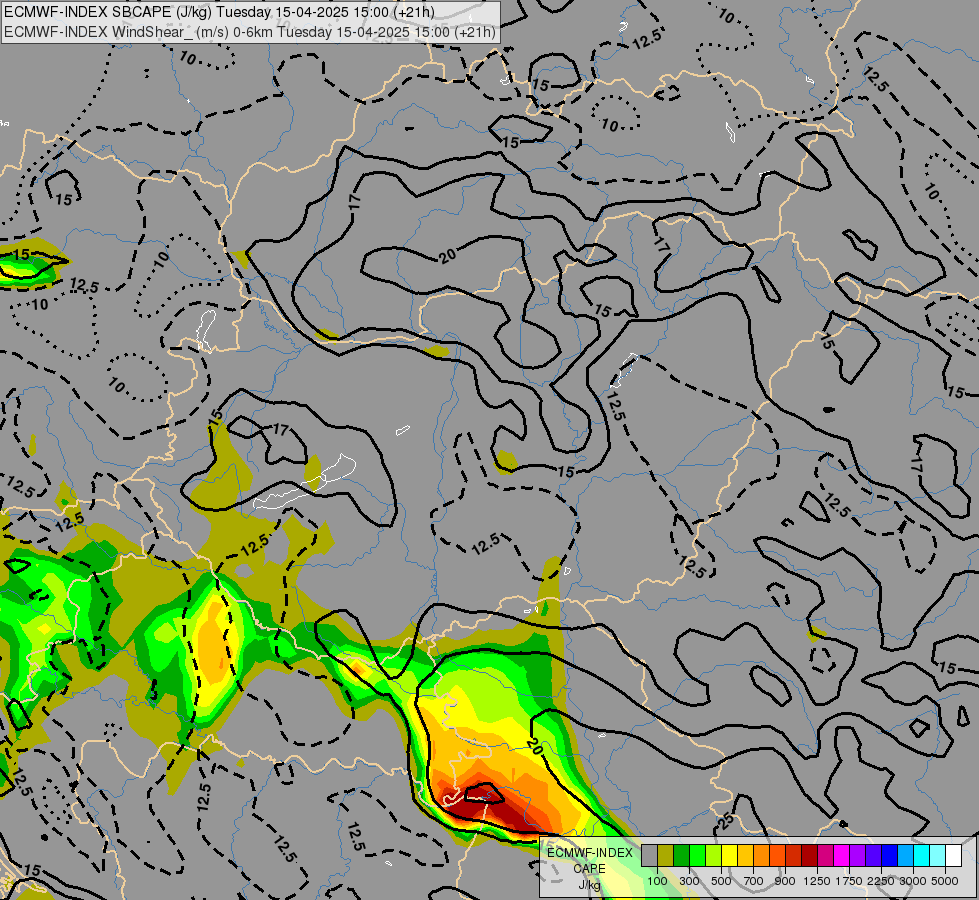This screenshot has height=900, width=979.
Task: Select the pure yellow legend swatch
Action: click(x=729, y=855)
